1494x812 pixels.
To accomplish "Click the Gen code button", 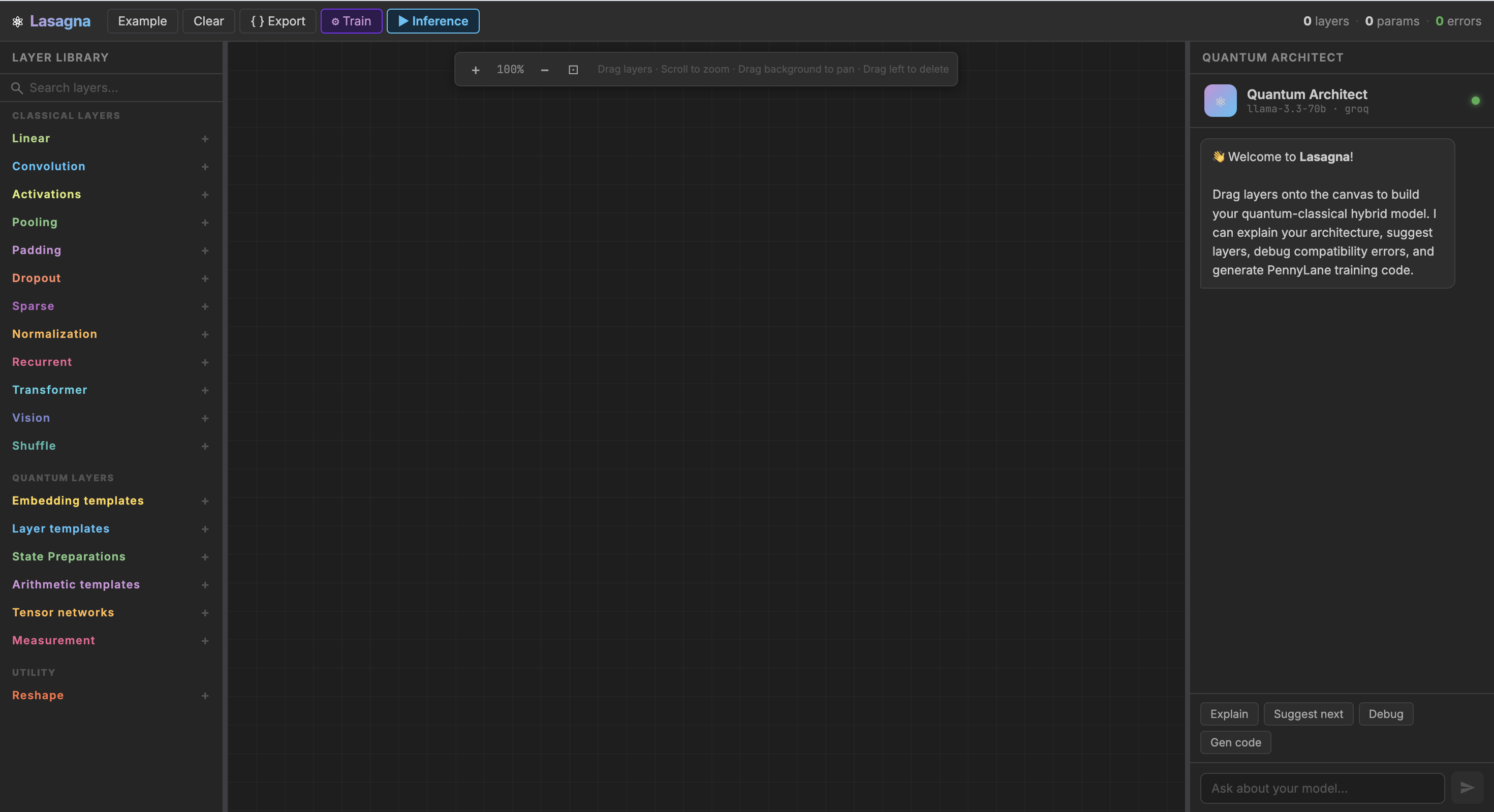I will (x=1235, y=742).
